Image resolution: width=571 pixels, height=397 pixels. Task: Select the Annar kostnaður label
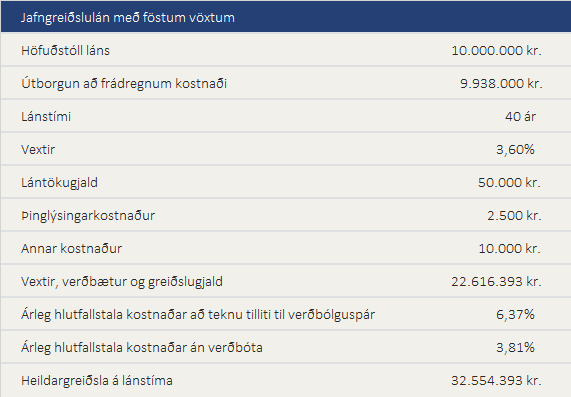tap(71, 248)
